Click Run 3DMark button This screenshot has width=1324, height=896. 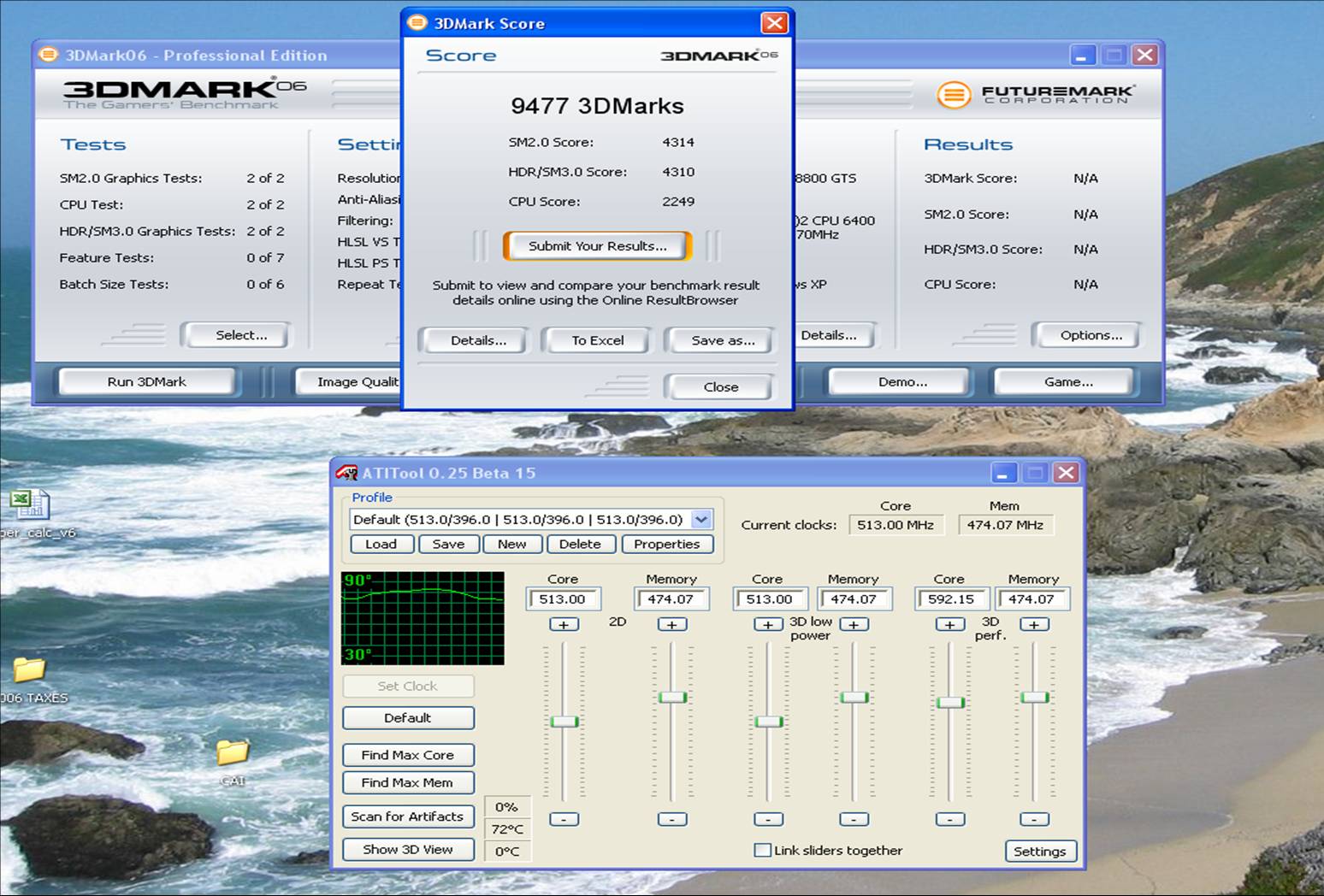(146, 381)
